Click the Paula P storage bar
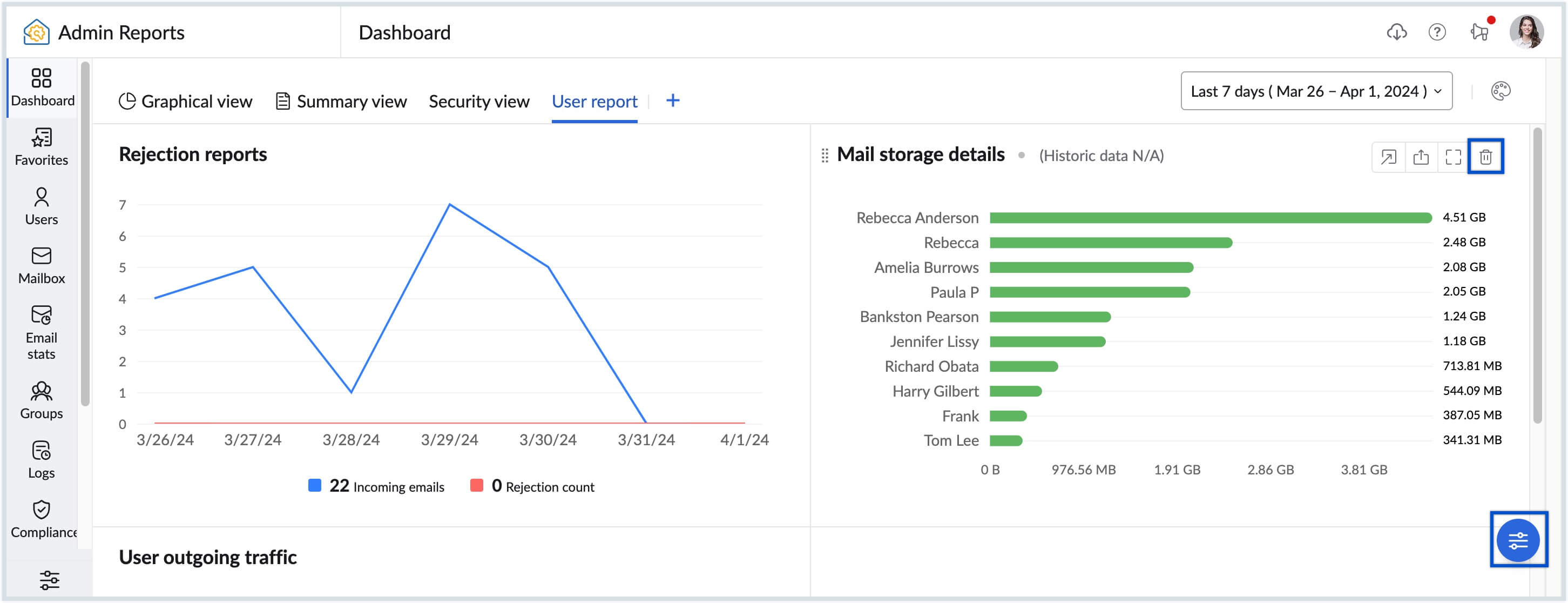Viewport: 1568px width, 603px height. [1090, 292]
